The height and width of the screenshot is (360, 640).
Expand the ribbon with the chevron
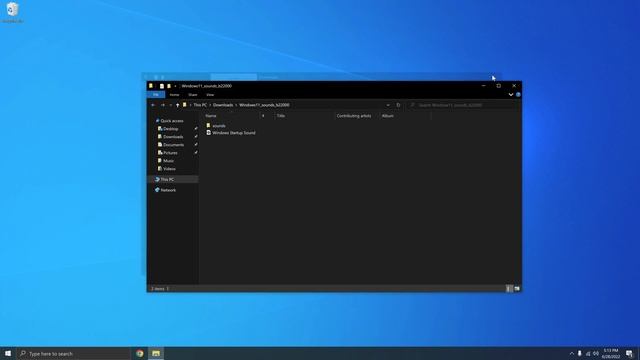[511, 95]
